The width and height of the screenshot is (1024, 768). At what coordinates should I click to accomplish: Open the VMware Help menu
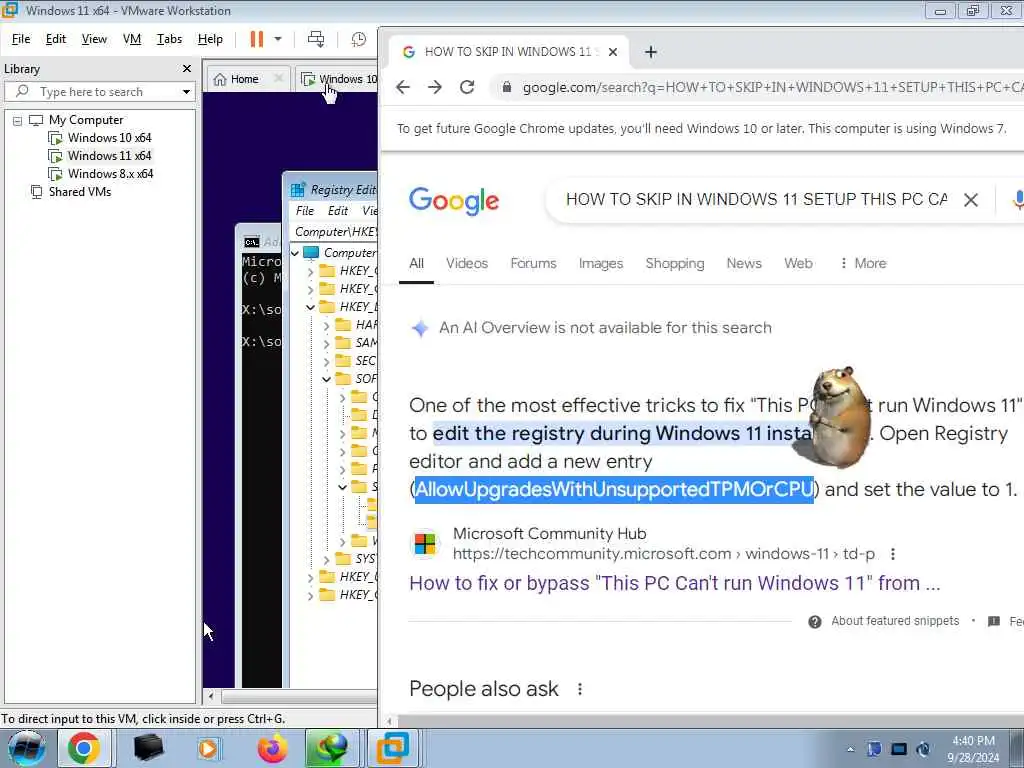[210, 39]
